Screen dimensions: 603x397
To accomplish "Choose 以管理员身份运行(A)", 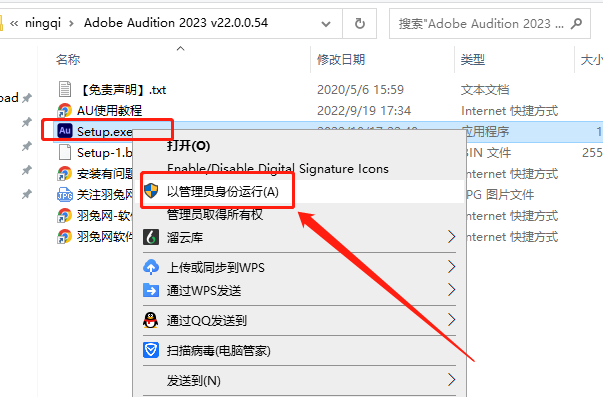I will click(x=299, y=191).
